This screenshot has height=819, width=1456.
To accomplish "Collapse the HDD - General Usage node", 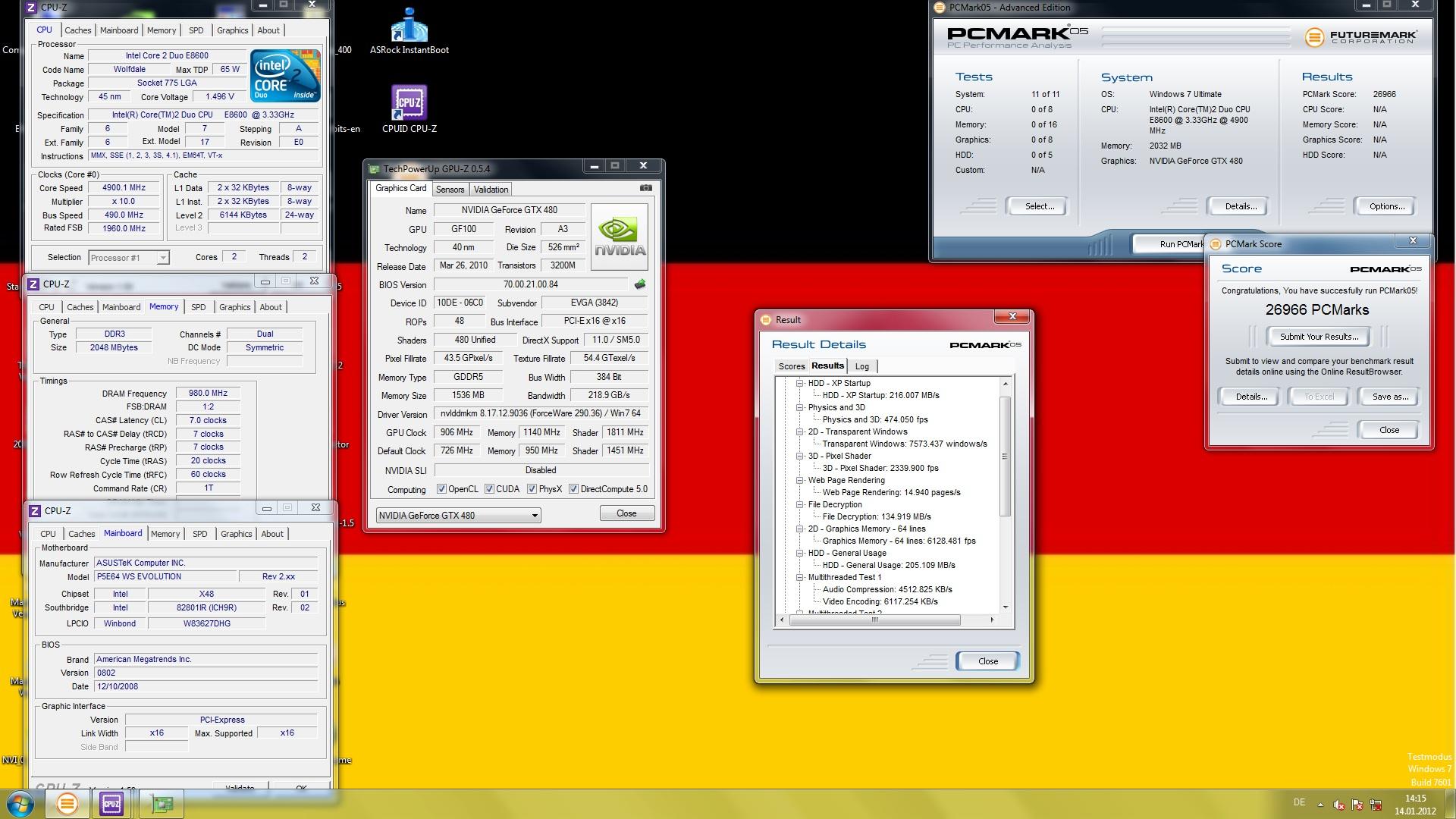I will point(799,554).
